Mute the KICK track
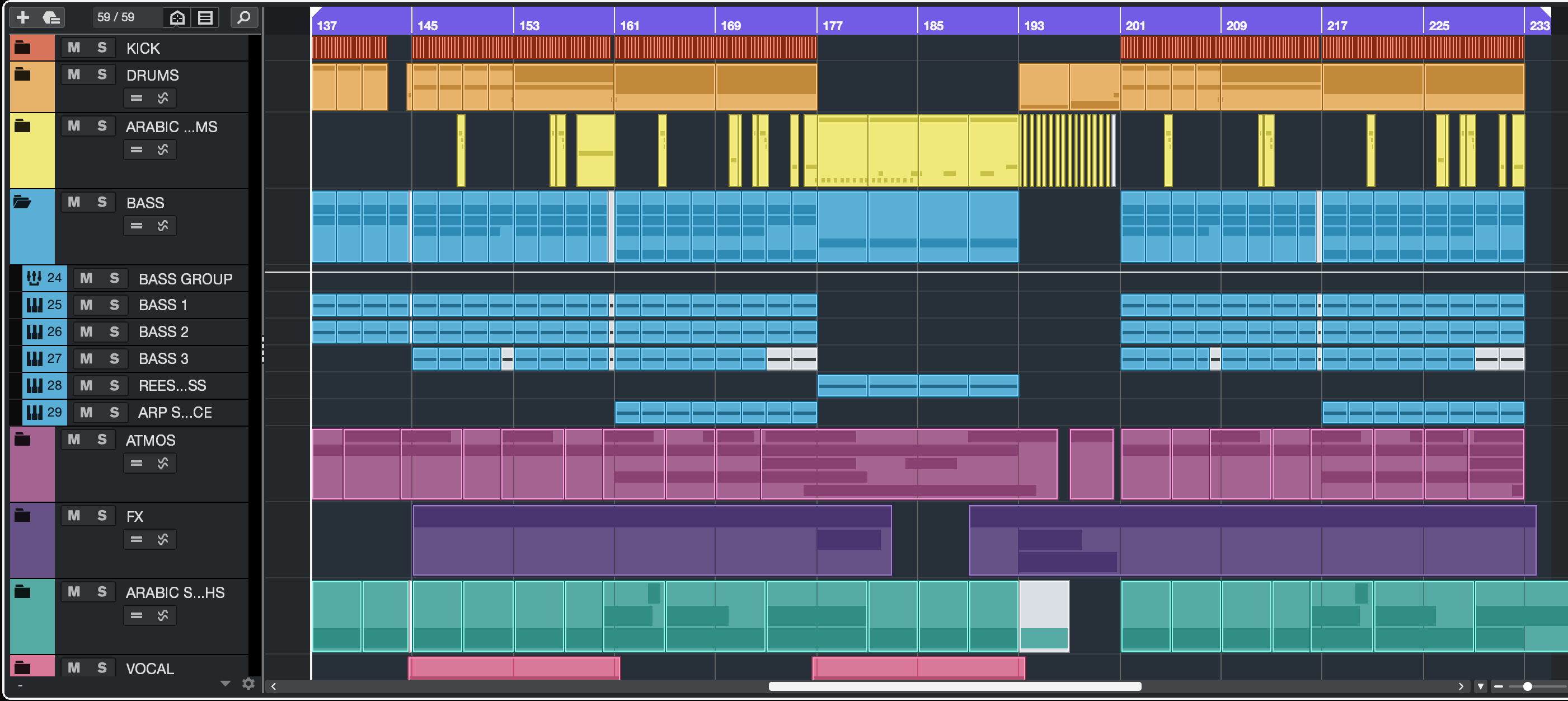The width and height of the screenshot is (1568, 701). point(74,48)
